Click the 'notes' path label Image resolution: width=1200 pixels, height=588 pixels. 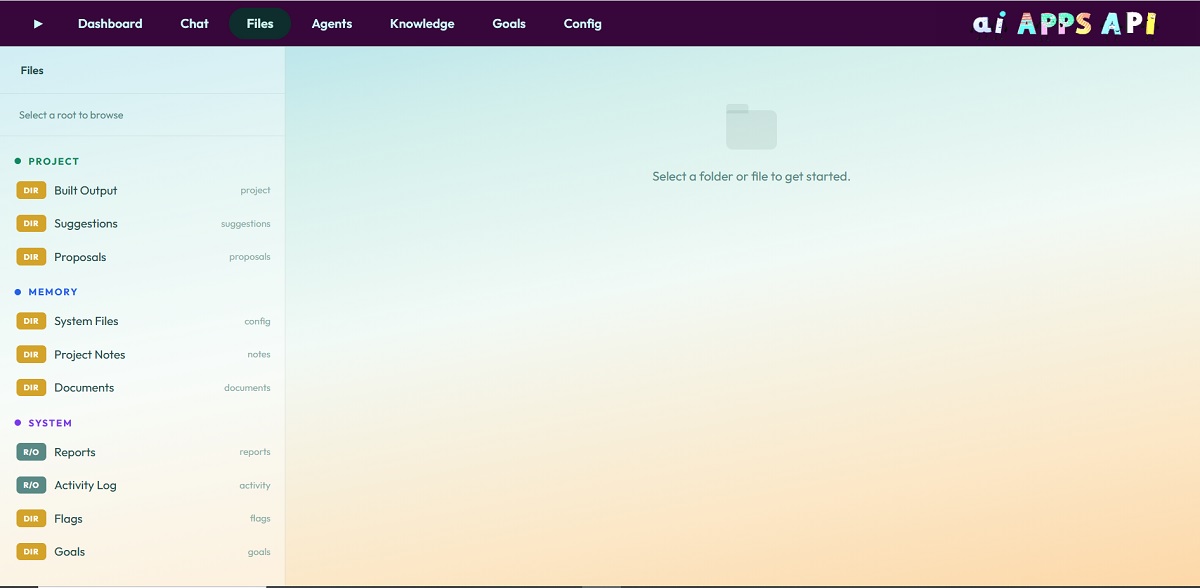coord(259,355)
